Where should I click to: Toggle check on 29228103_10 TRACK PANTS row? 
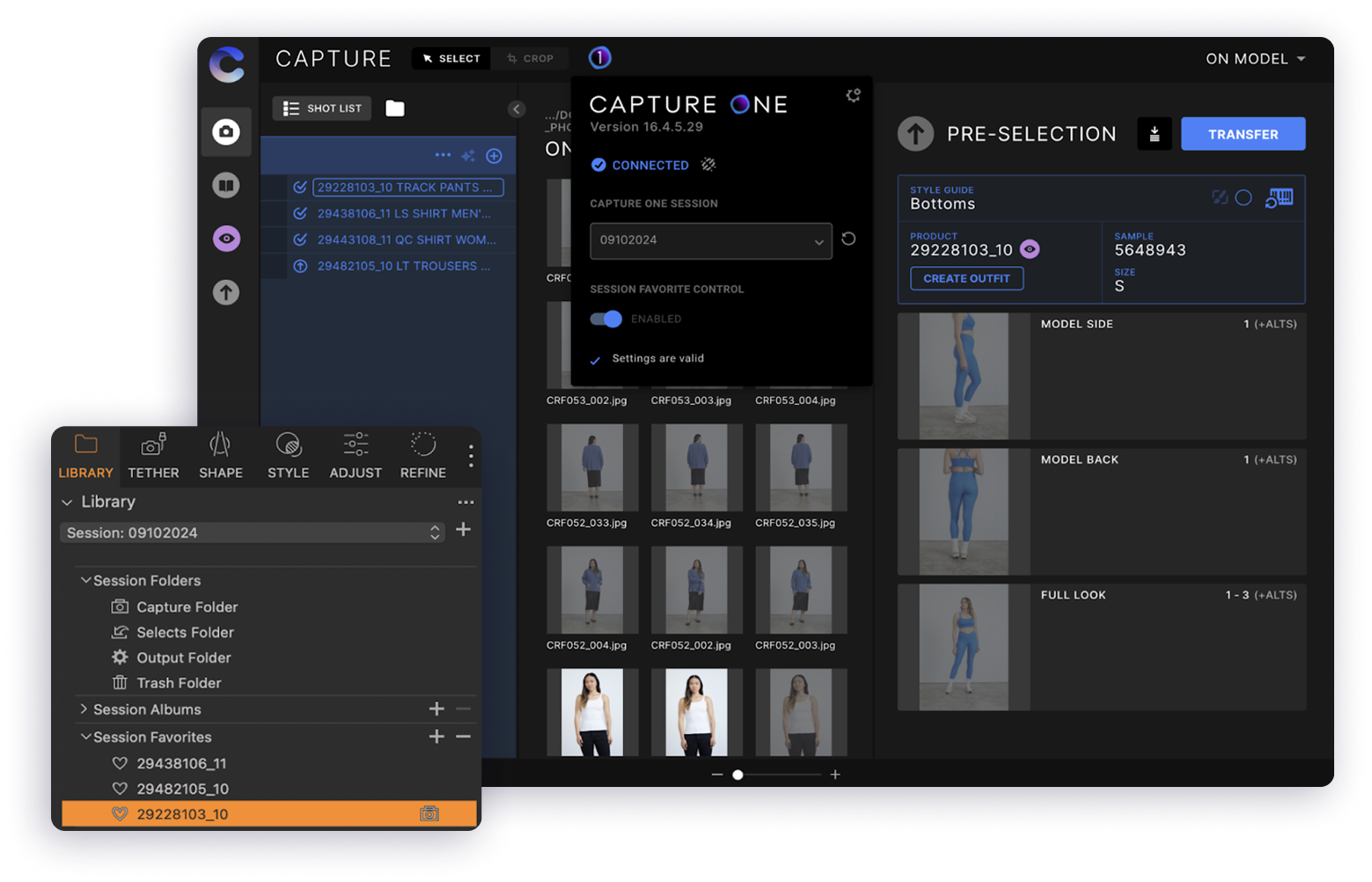pyautogui.click(x=300, y=187)
